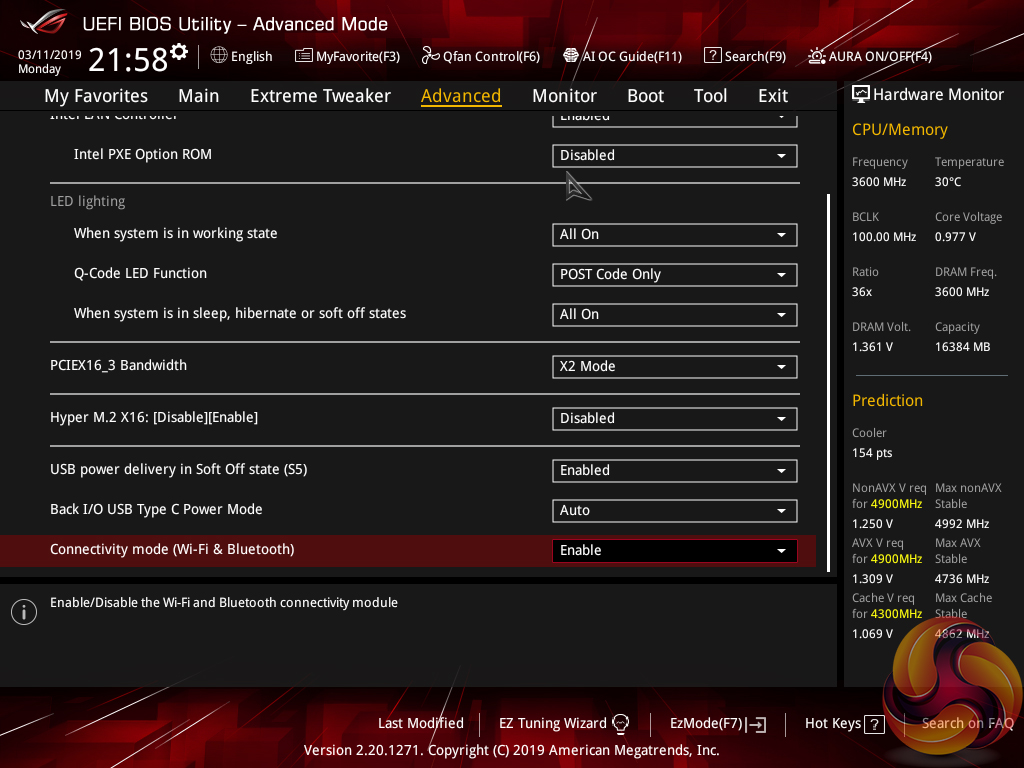This screenshot has height=768, width=1024.
Task: Click the 3600 MHz Frequency value
Action: point(878,182)
